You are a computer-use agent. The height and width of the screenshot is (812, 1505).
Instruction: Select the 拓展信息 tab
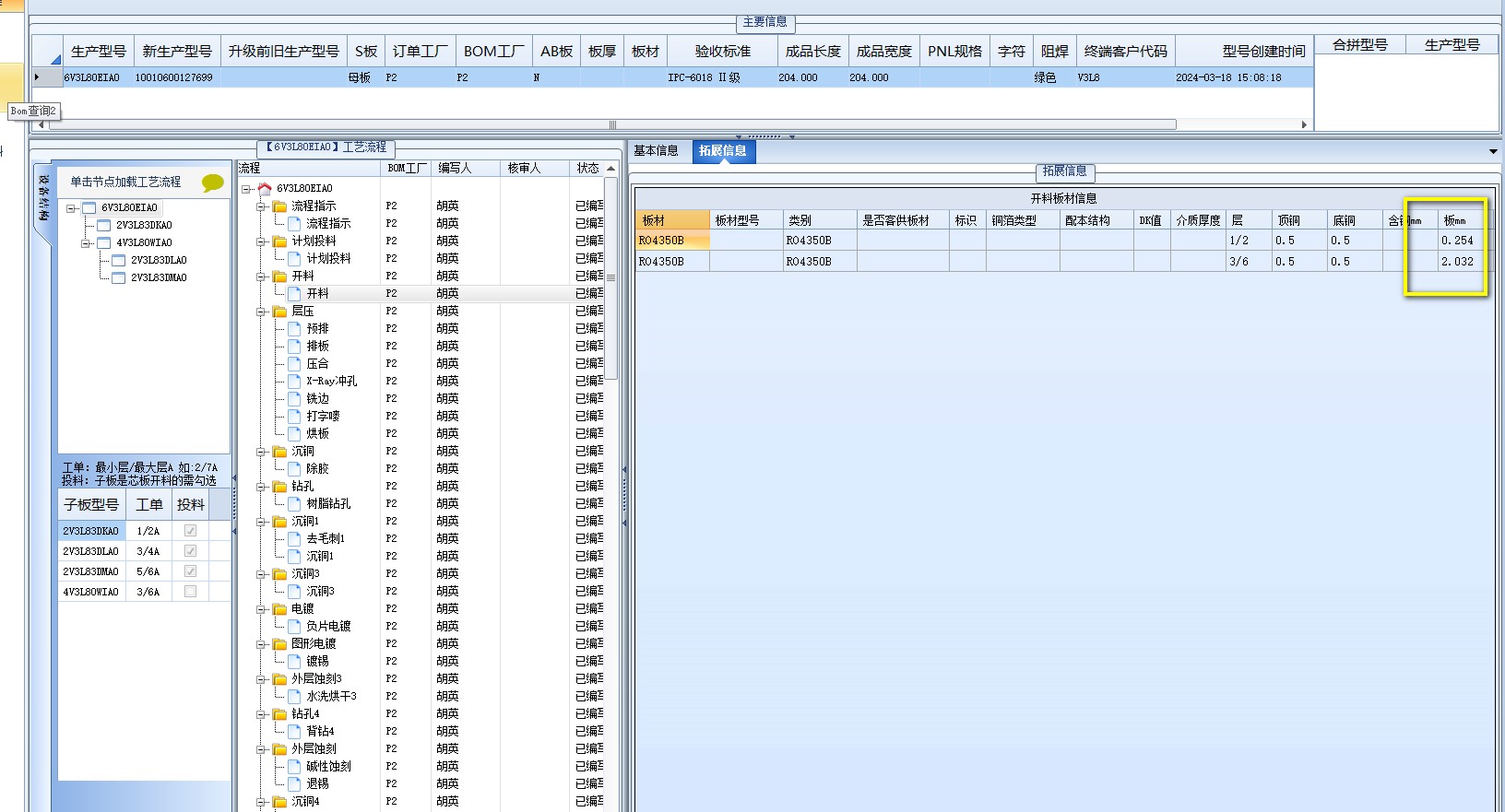pos(723,151)
